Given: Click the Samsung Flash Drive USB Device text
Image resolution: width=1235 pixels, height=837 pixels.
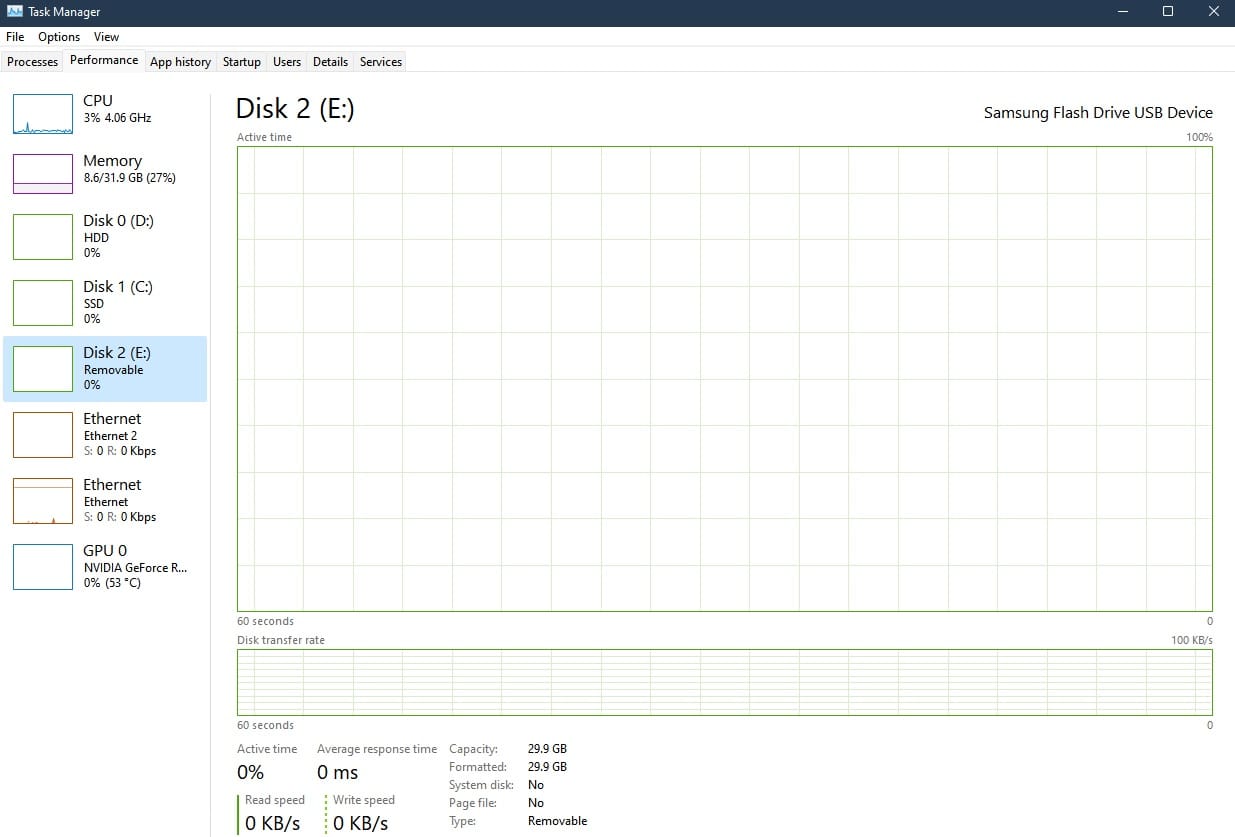Looking at the screenshot, I should coord(1098,112).
